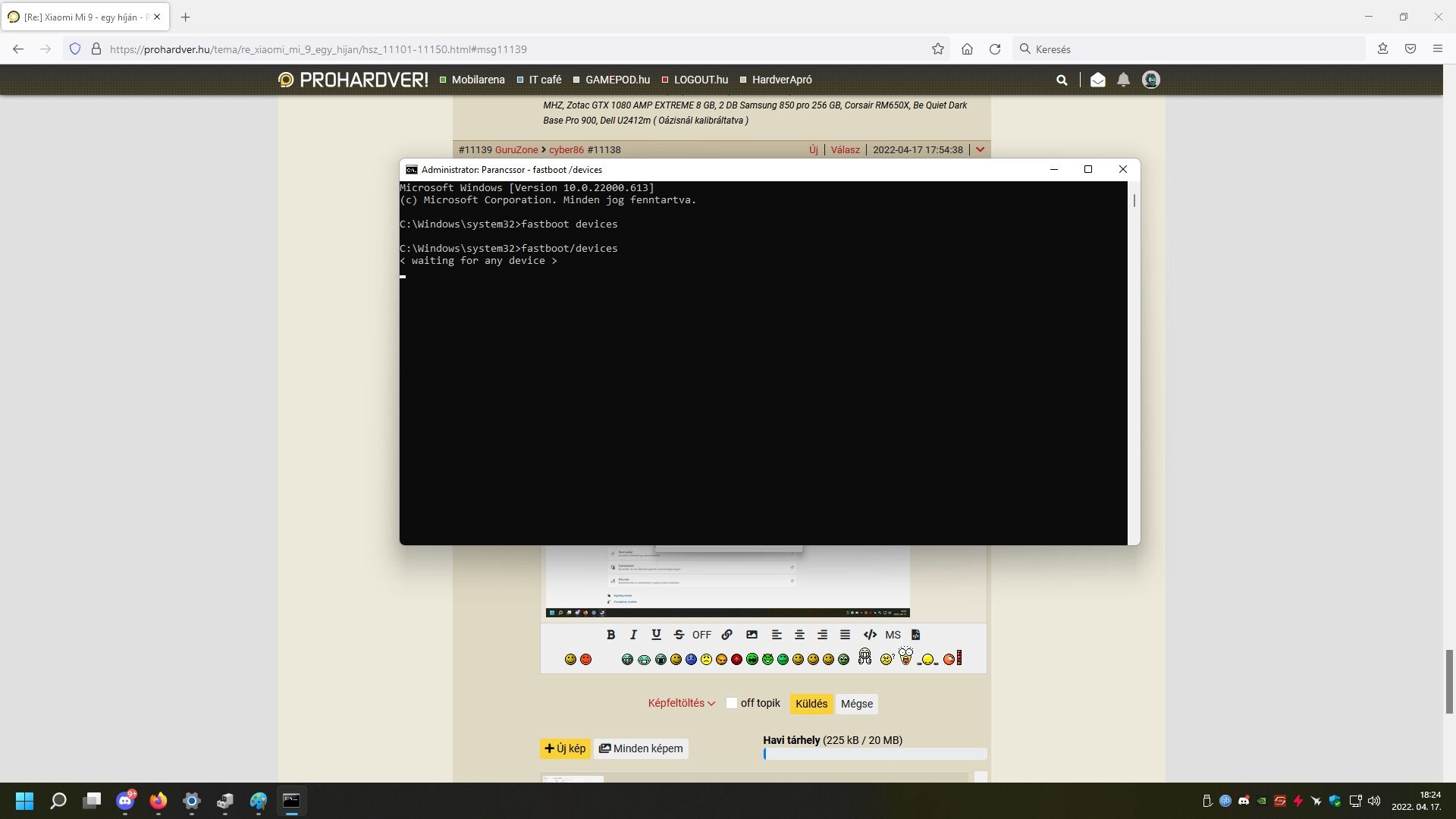
Task: Insert an image via the picture icon
Action: [752, 635]
